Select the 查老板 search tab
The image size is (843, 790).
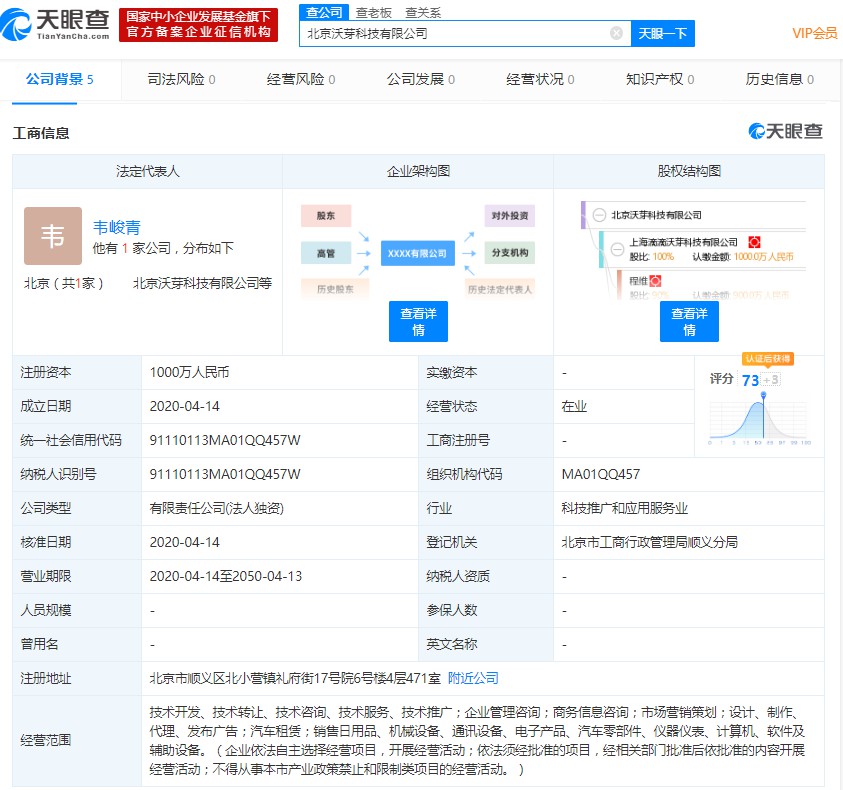tap(374, 12)
